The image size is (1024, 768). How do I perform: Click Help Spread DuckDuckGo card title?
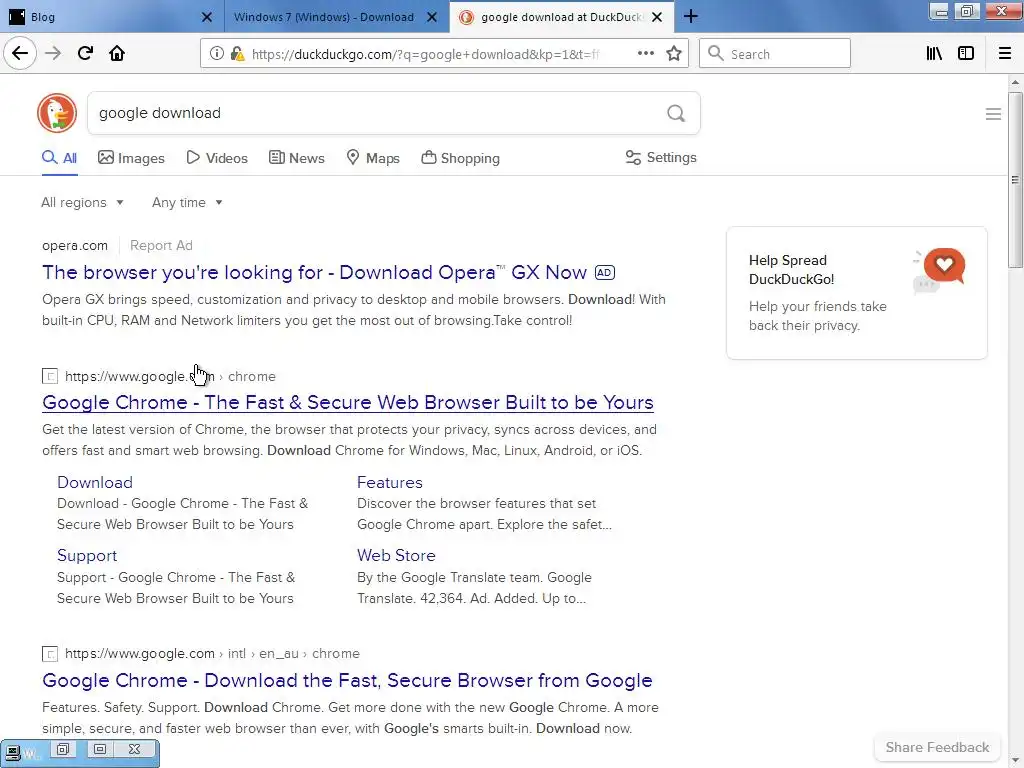click(x=792, y=270)
